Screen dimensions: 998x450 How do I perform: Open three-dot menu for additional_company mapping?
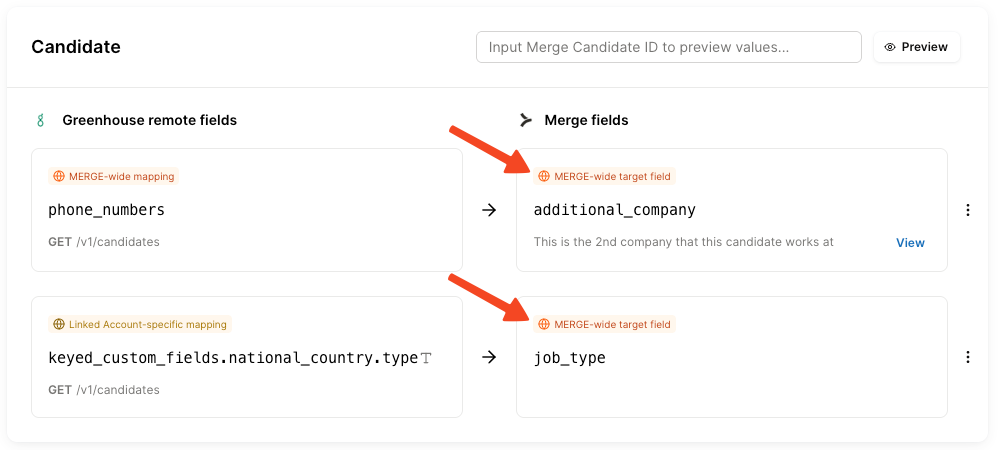click(x=967, y=210)
